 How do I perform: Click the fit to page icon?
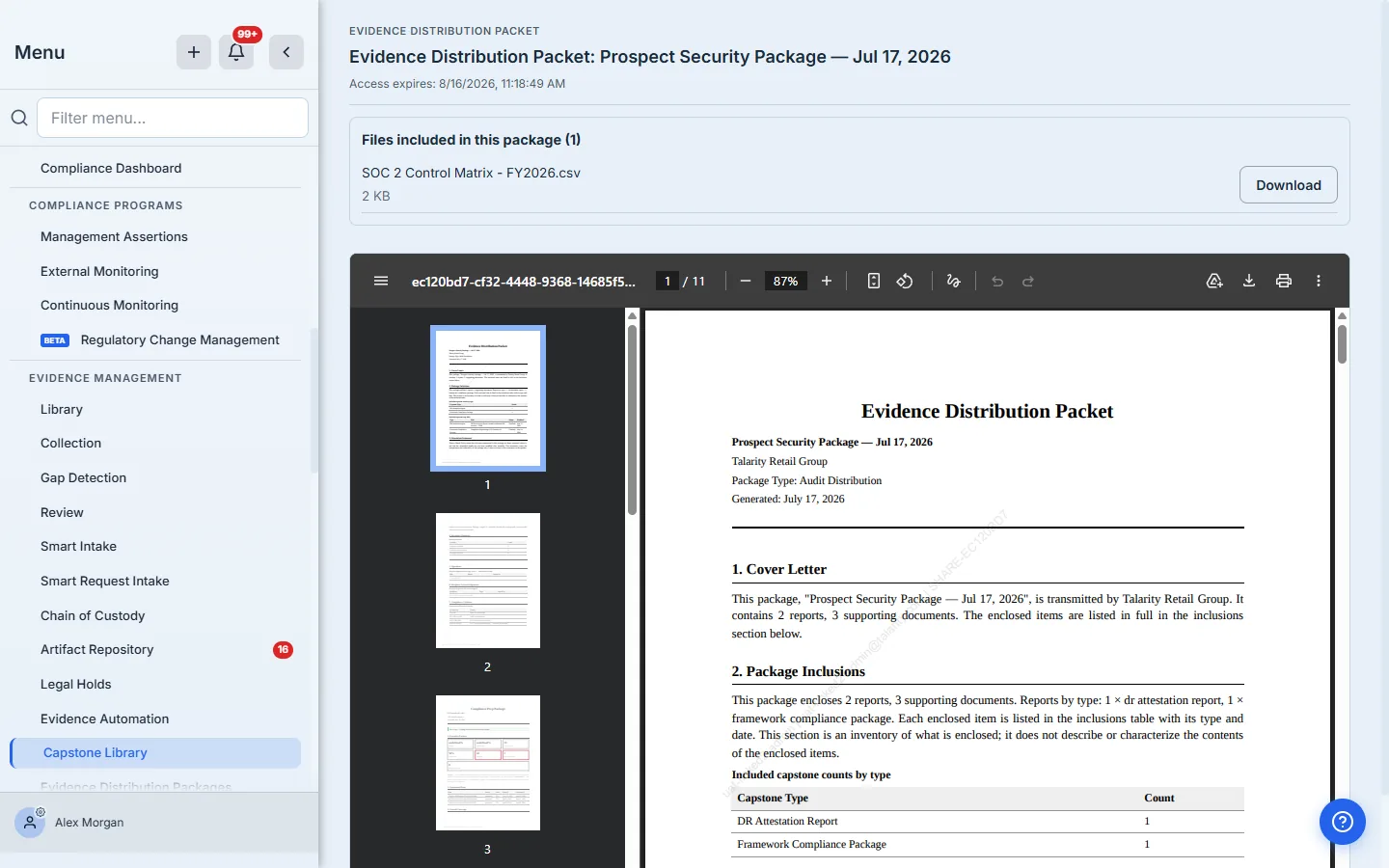coord(874,281)
